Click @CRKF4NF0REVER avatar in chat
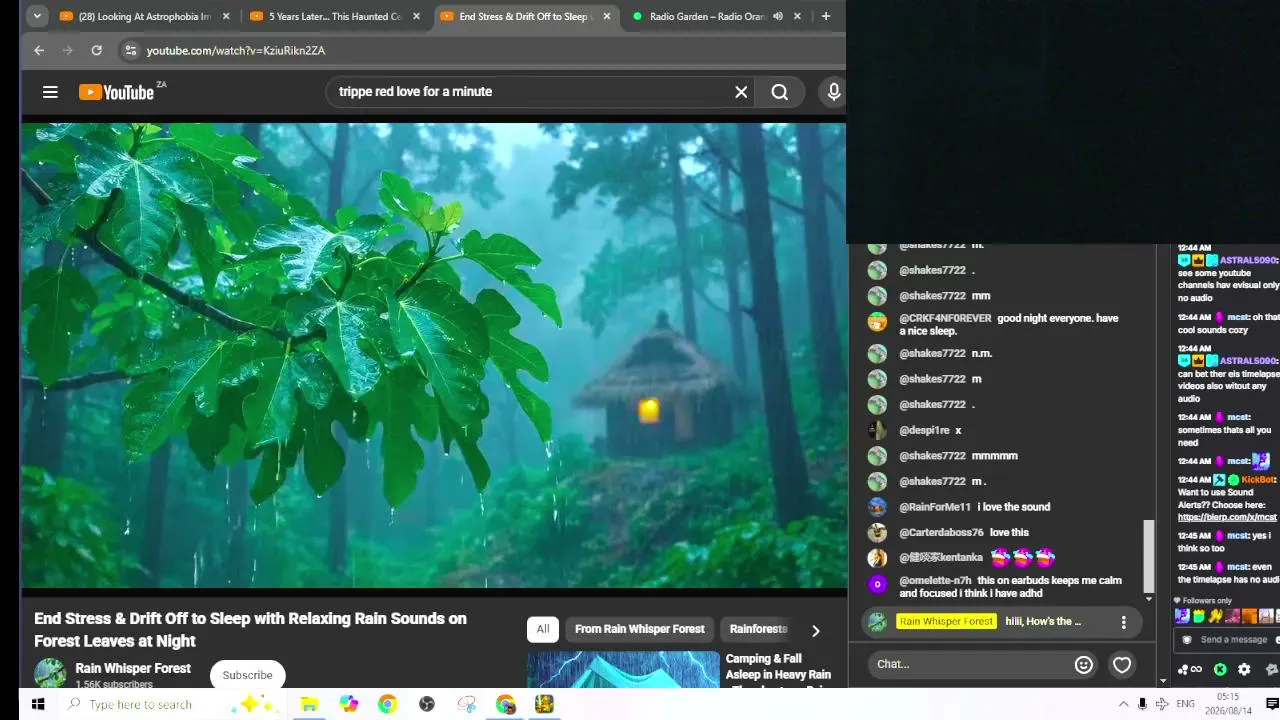1280x720 pixels. pyautogui.click(x=877, y=322)
